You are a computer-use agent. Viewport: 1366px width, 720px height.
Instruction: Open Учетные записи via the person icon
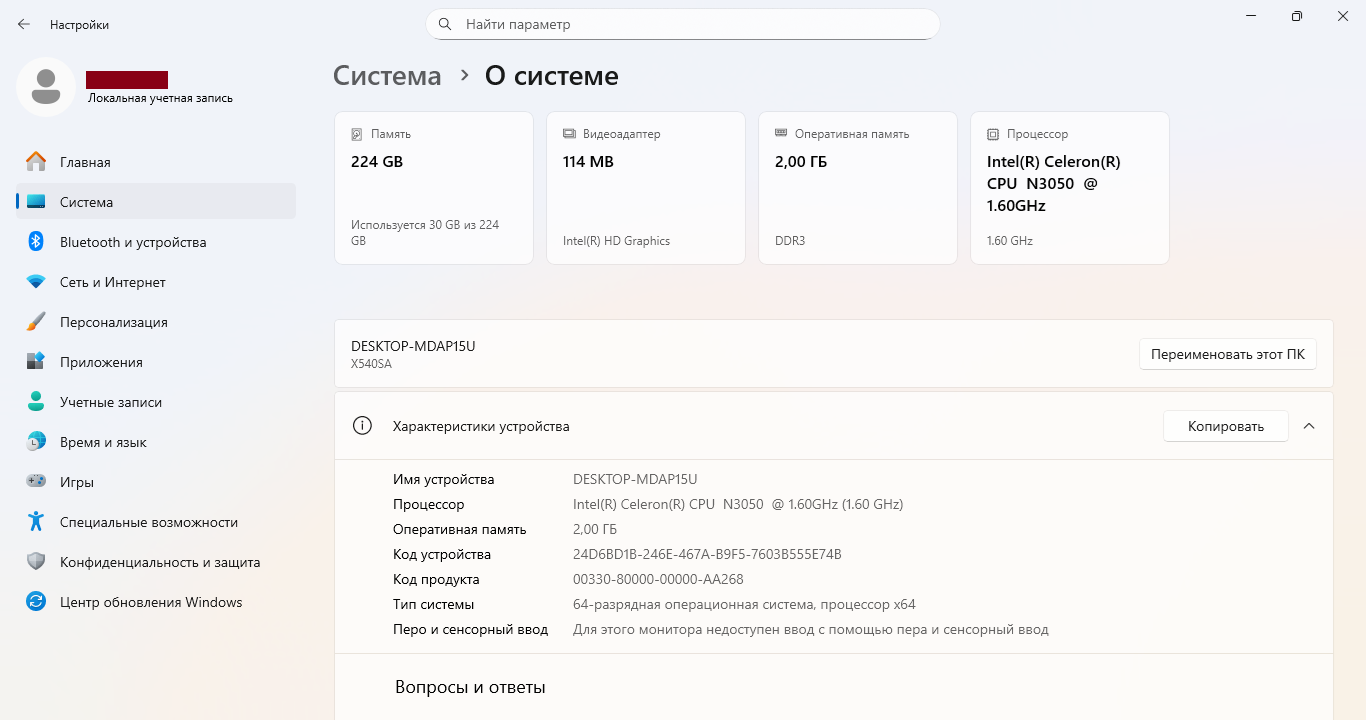pos(36,402)
